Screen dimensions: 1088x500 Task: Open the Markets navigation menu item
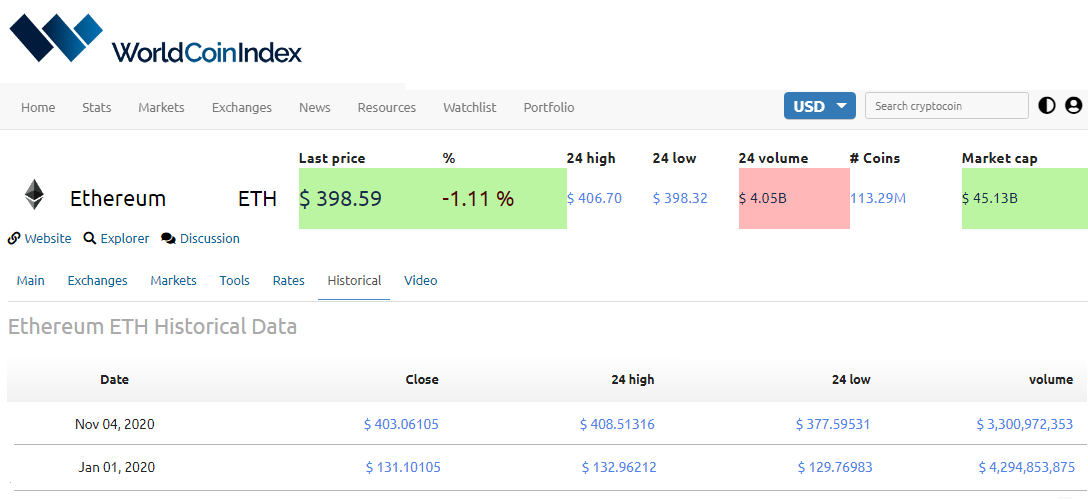click(x=161, y=107)
